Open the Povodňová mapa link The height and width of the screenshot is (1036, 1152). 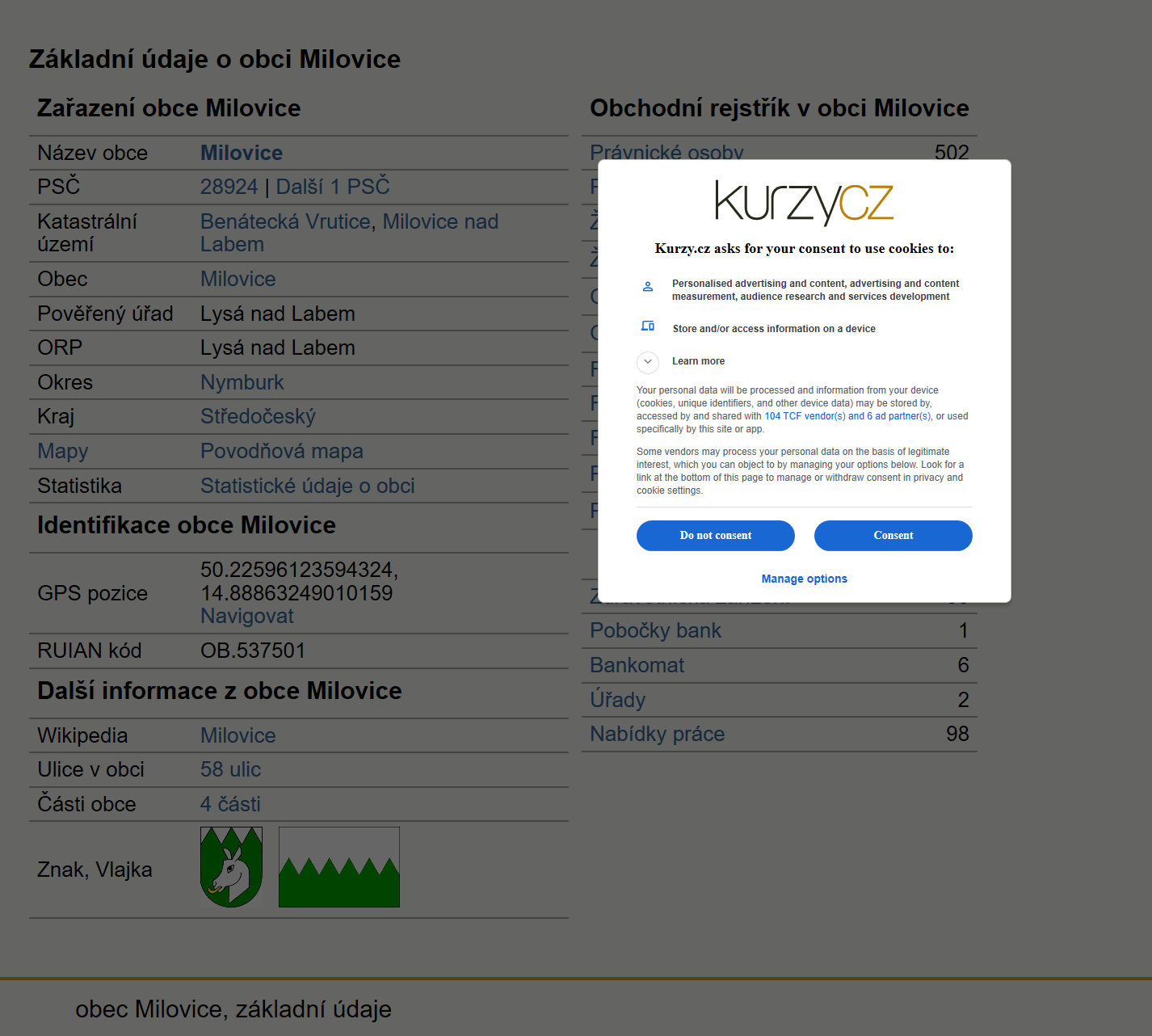[282, 451]
